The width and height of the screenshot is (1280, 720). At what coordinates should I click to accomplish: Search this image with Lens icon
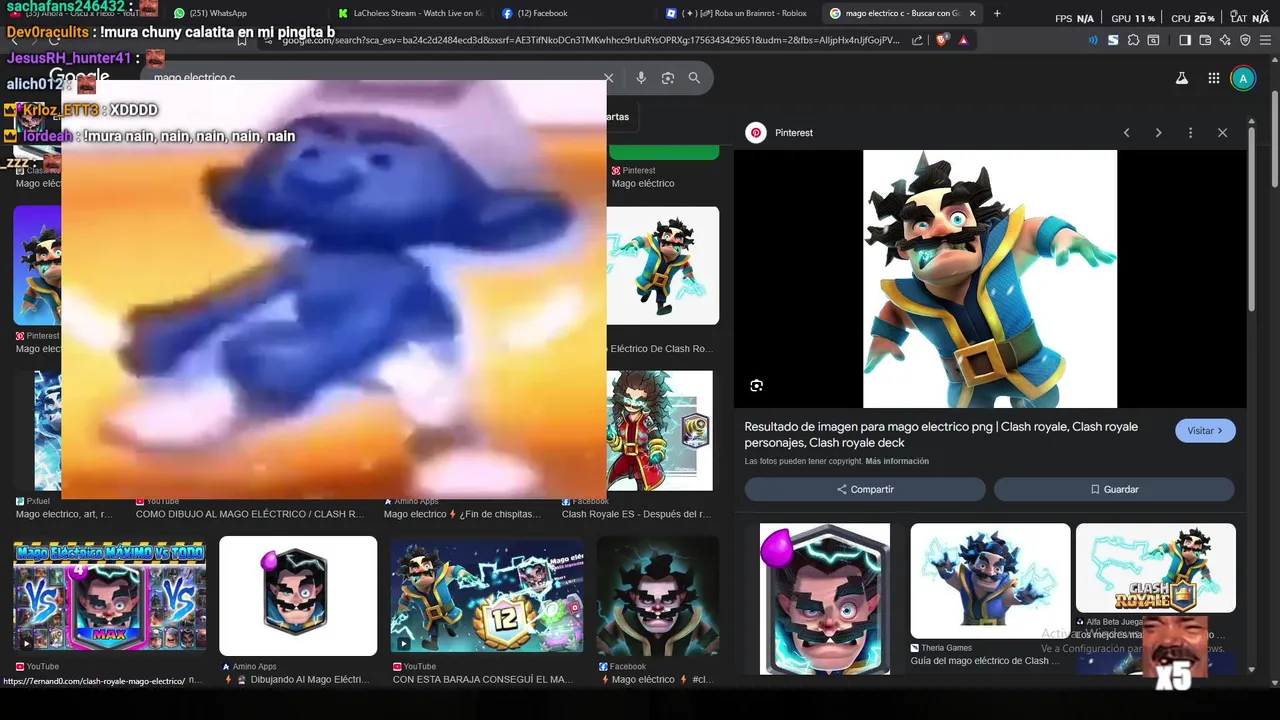(x=756, y=386)
